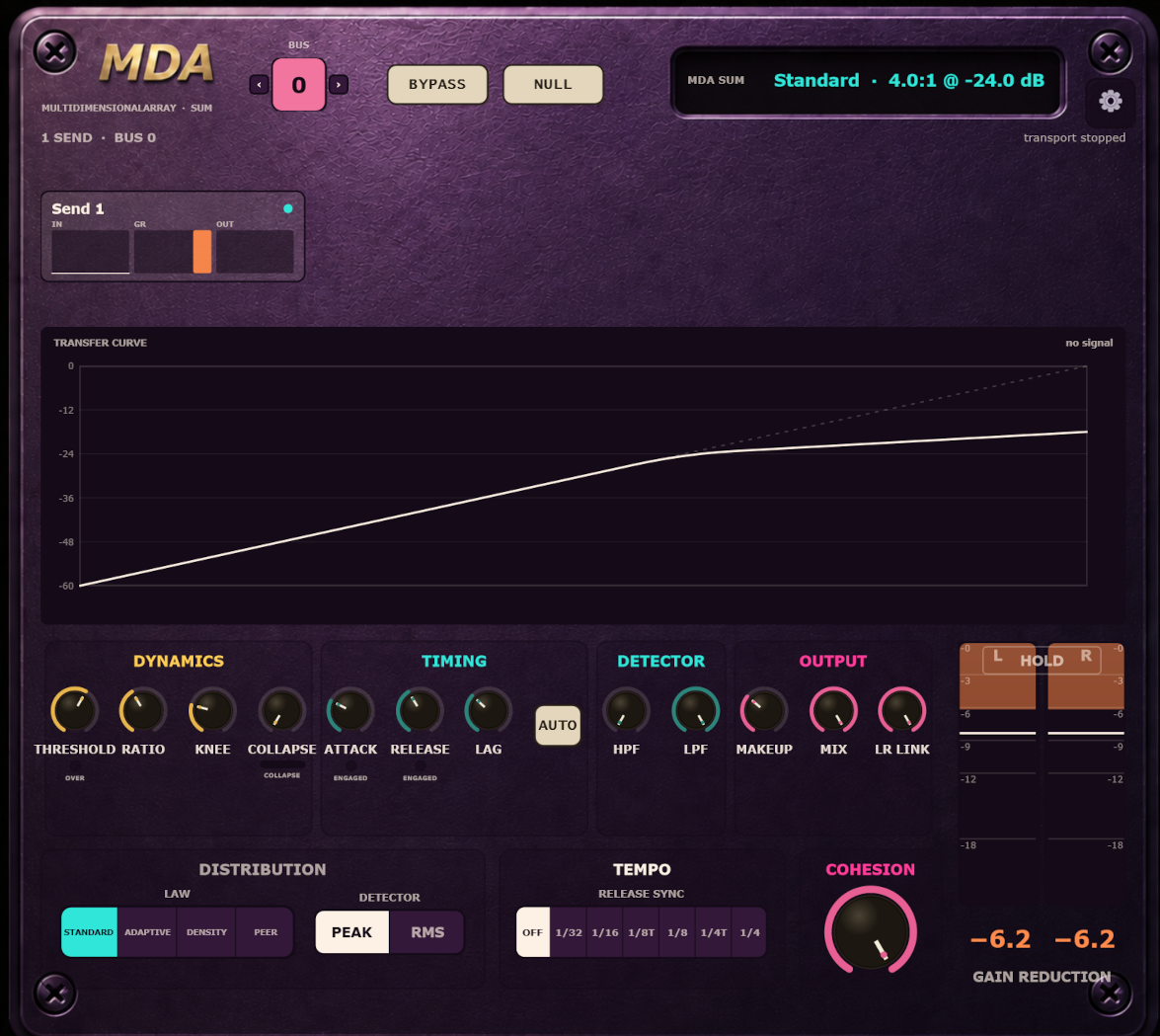This screenshot has height=1036, width=1160.
Task: Switch detector to PEAK
Action: point(352,932)
